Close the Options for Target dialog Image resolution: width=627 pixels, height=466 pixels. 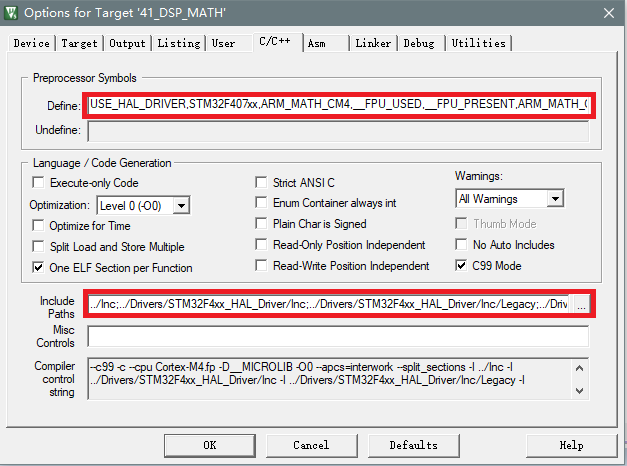[608, 12]
